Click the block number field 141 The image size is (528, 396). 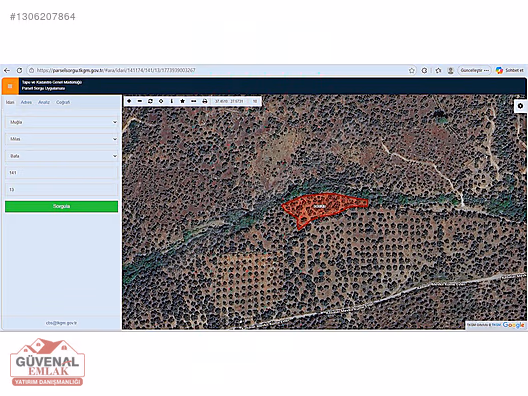tap(62, 172)
